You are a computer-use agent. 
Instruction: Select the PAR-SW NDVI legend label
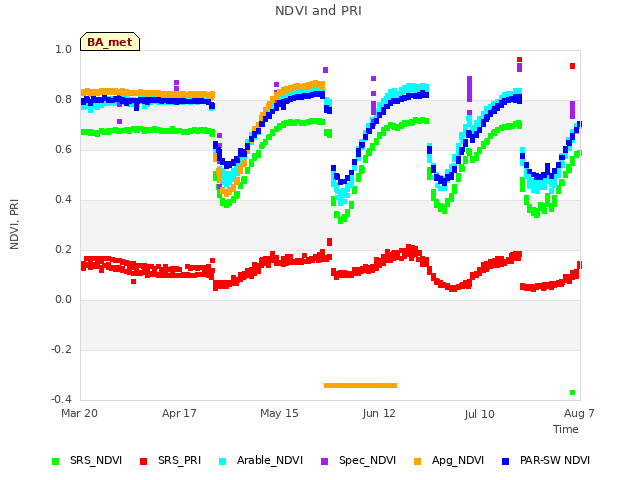click(x=555, y=460)
